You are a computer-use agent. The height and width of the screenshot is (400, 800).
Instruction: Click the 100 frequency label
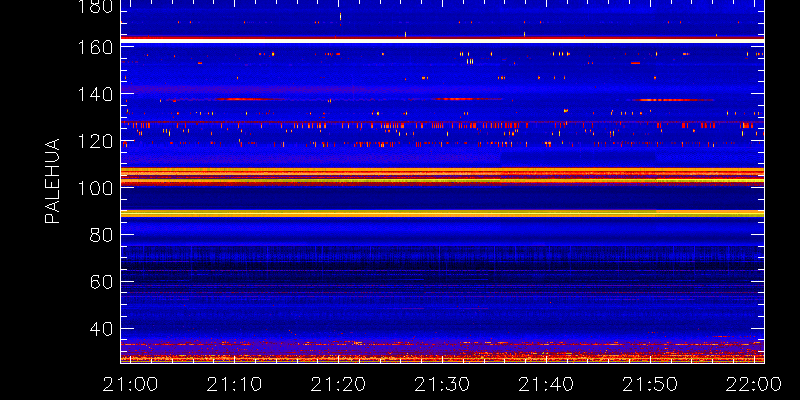pyautogui.click(x=95, y=188)
